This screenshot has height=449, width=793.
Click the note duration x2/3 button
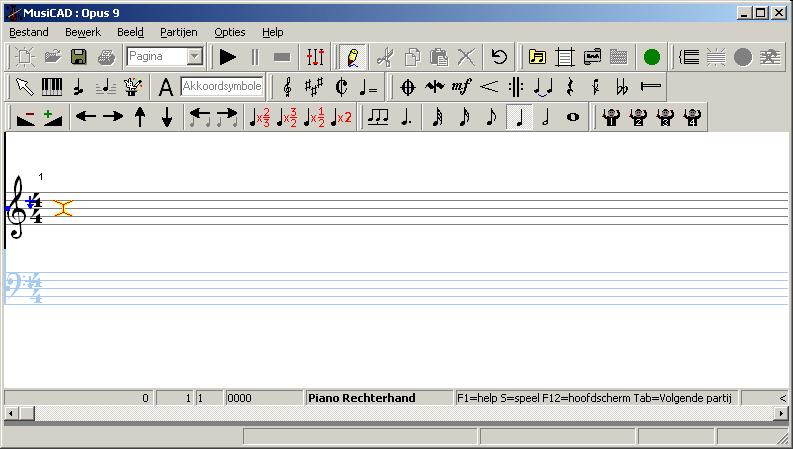[x=260, y=117]
